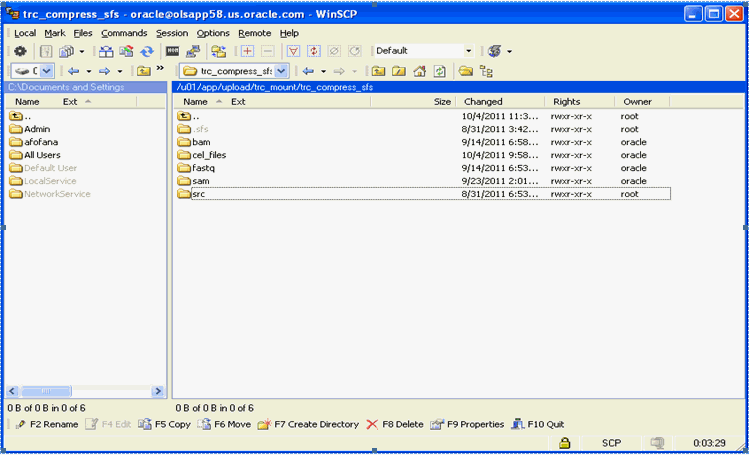Open the Local menu
This screenshot has width=749, height=455.
[x=25, y=33]
